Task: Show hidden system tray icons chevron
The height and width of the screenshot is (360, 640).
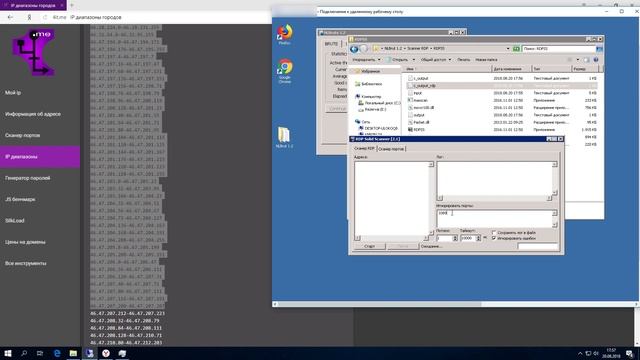Action: click(x=580, y=353)
